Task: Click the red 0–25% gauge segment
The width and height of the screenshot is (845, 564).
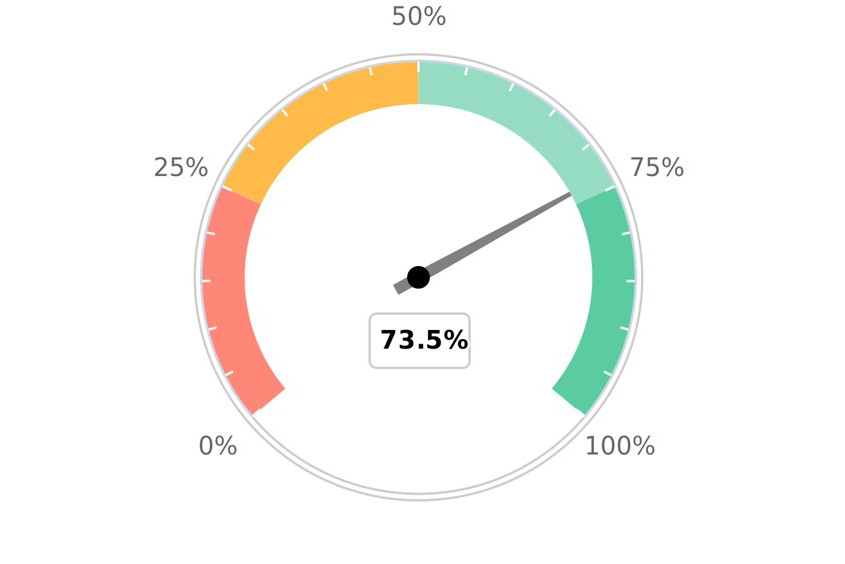Action: (225, 290)
